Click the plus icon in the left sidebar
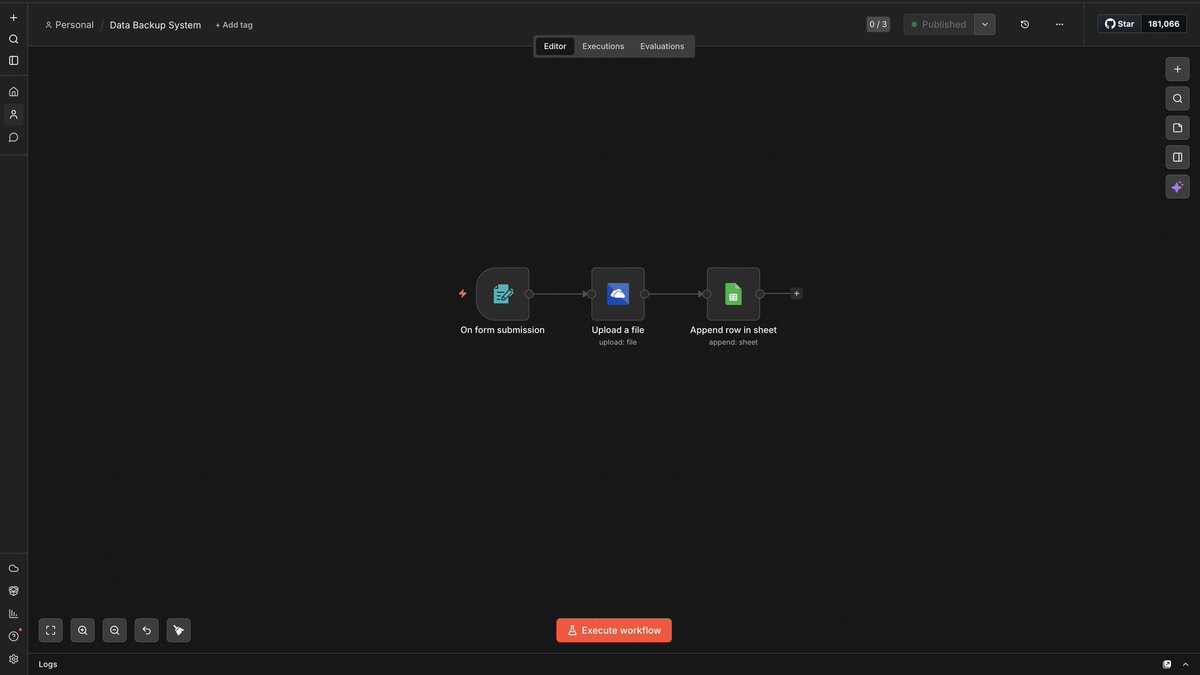 pyautogui.click(x=13, y=17)
